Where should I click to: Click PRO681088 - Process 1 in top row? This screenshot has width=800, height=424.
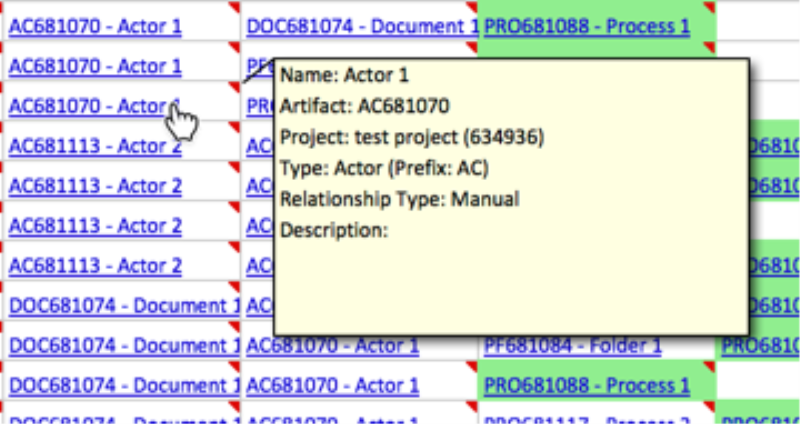(x=586, y=27)
